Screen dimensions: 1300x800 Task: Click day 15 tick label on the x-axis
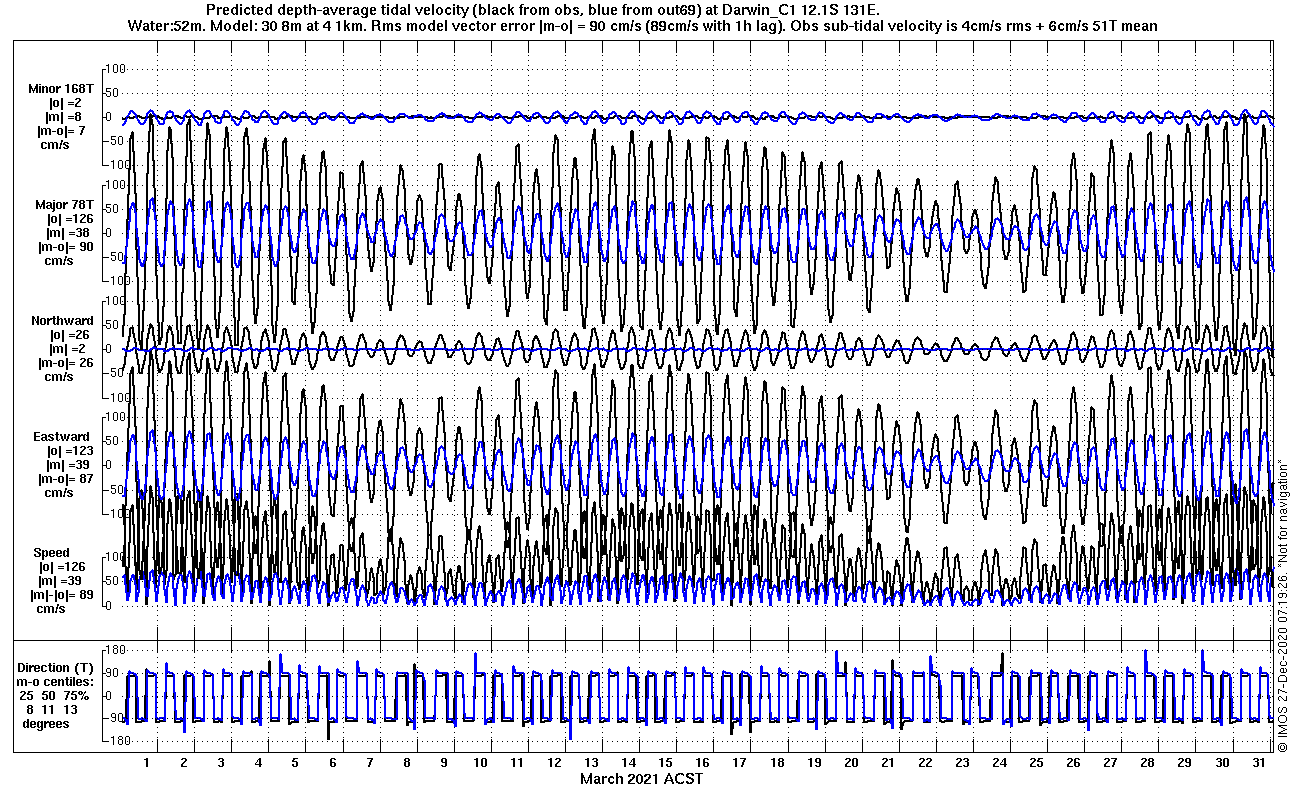(665, 762)
